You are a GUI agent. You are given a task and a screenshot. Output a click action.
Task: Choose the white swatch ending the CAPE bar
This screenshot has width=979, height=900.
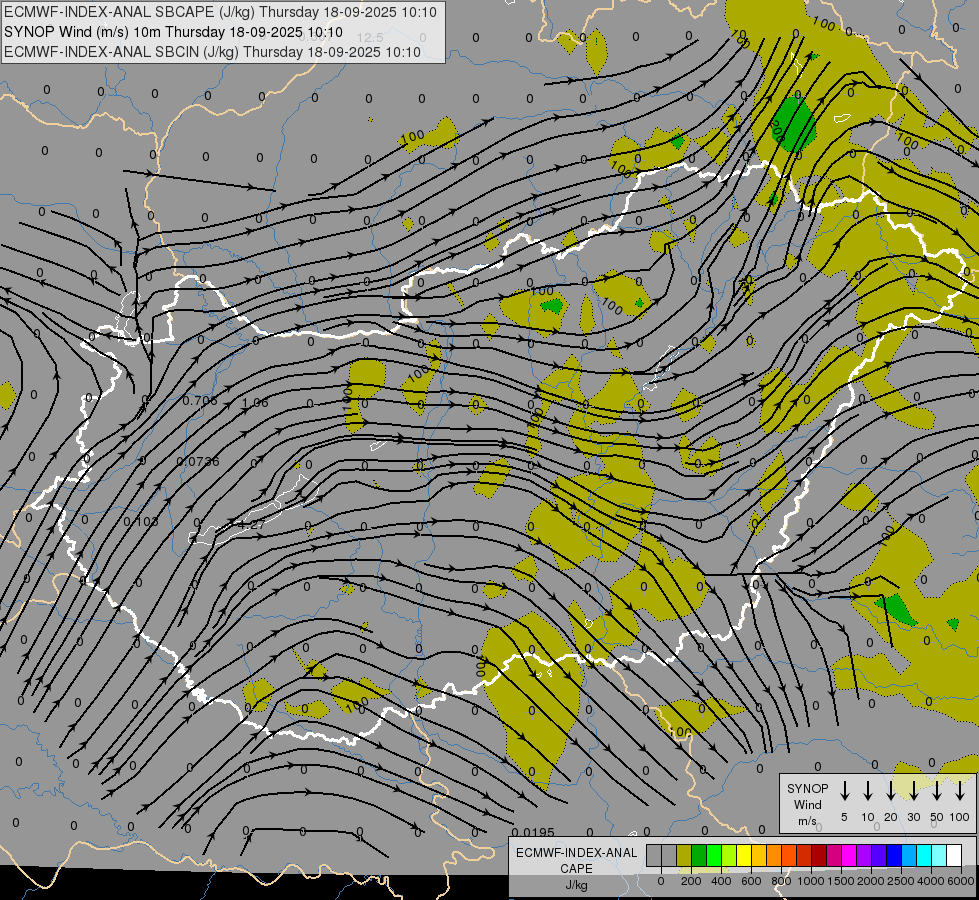(954, 855)
